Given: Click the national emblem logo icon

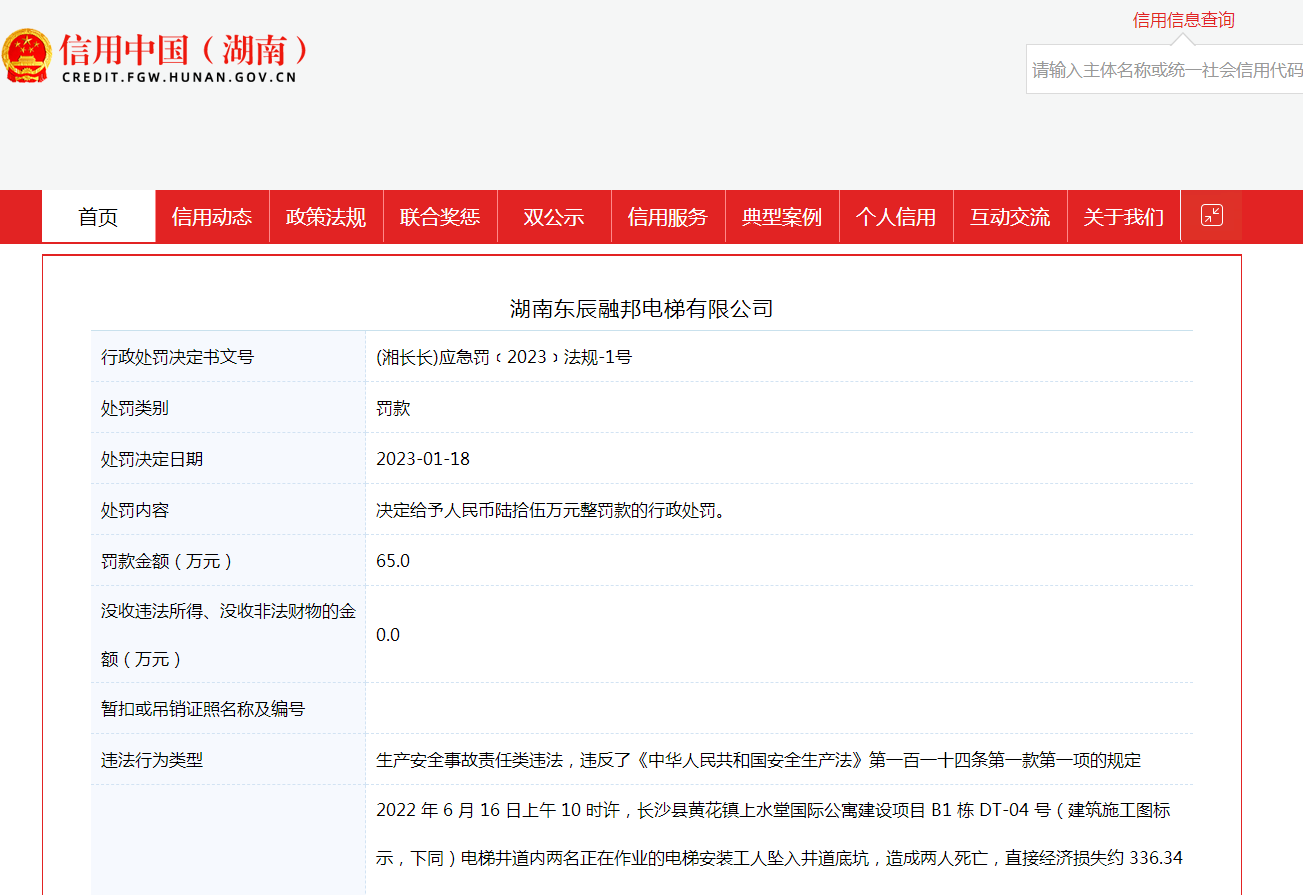Looking at the screenshot, I should 28,57.
